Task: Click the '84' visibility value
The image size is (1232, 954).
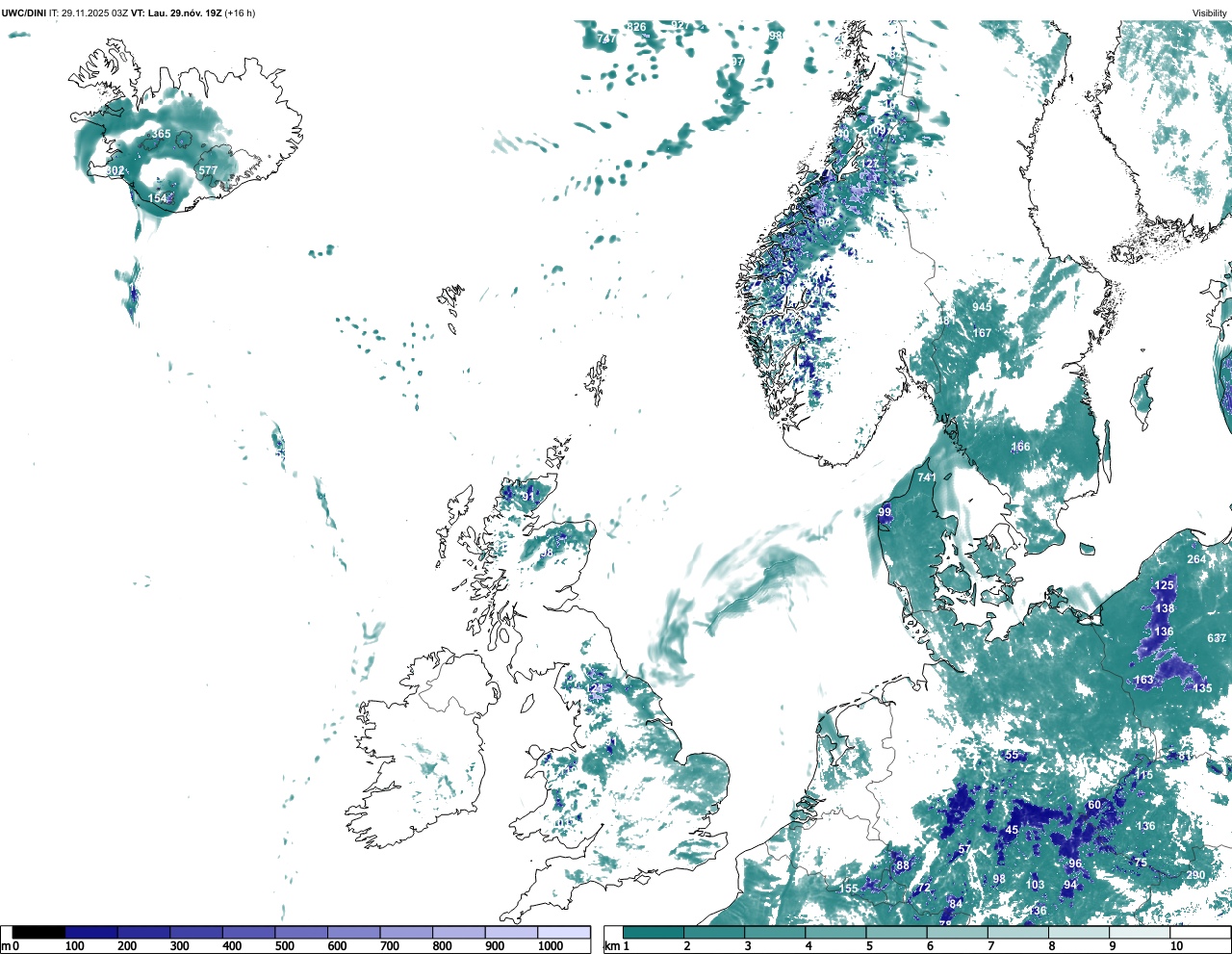Action: coord(956,904)
